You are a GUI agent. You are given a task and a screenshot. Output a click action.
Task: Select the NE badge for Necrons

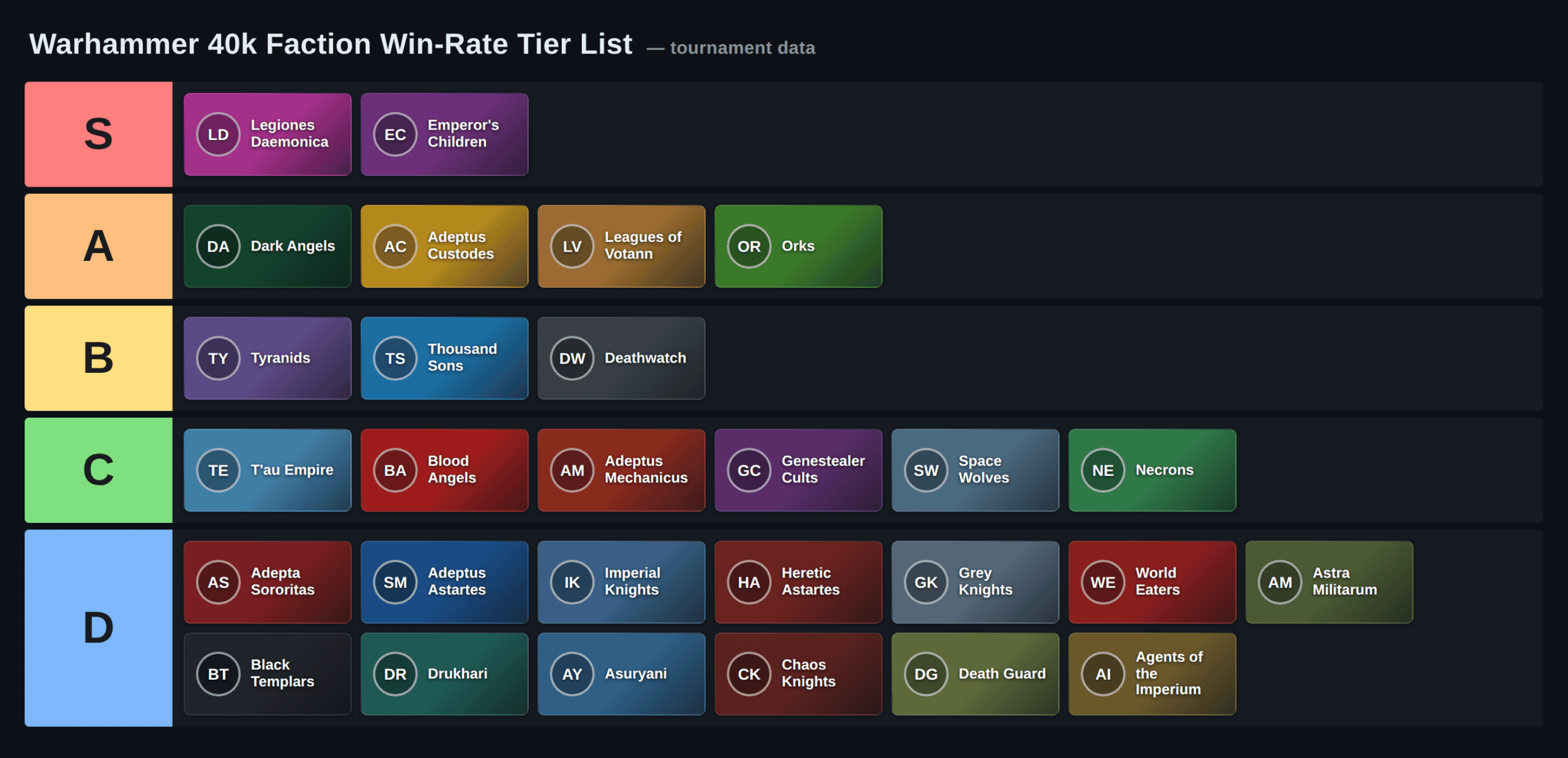coord(1103,470)
